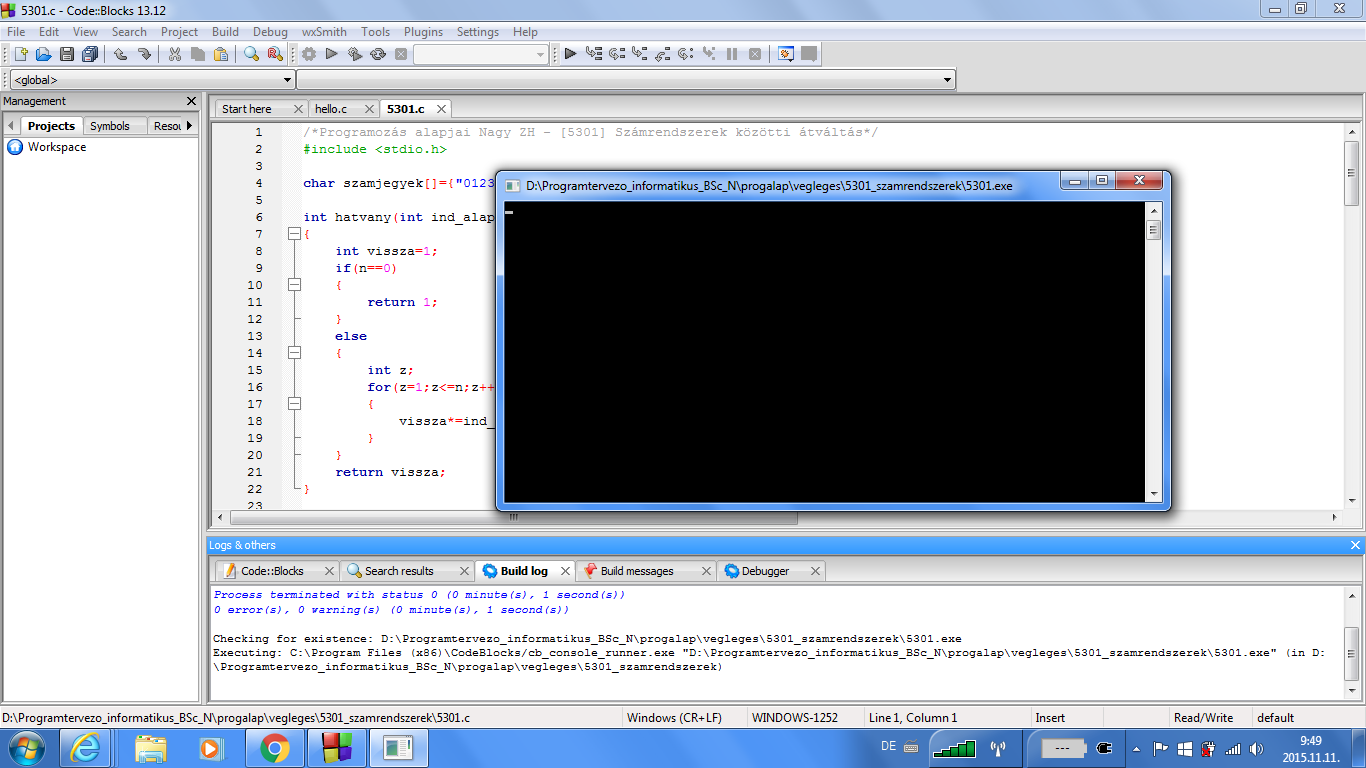Open the wxSmith menu

(324, 32)
